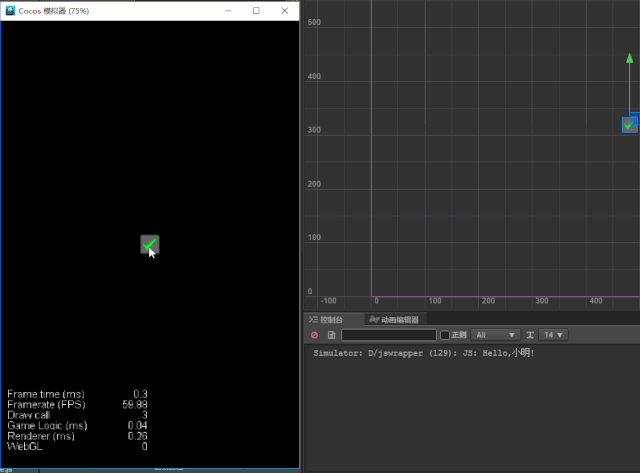Focus the console filter input field

(389, 335)
